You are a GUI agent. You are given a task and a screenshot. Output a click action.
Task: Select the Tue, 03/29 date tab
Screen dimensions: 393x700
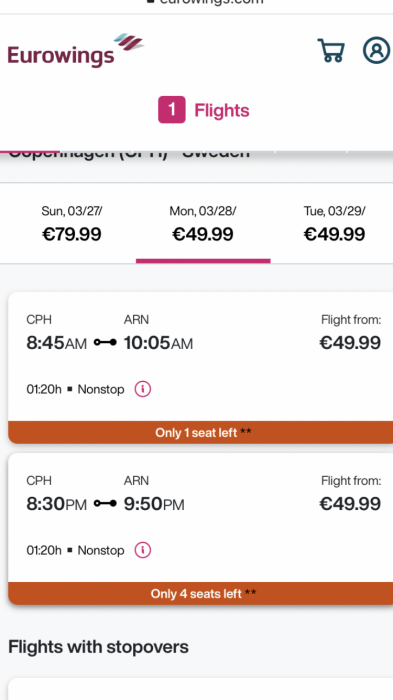point(334,223)
